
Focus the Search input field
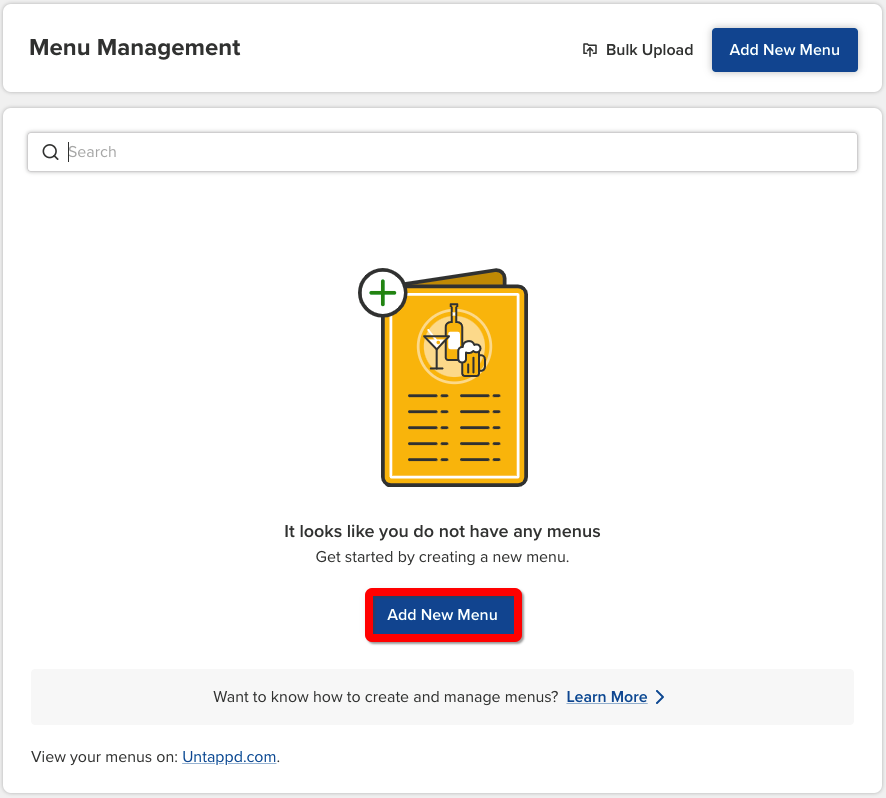[442, 152]
